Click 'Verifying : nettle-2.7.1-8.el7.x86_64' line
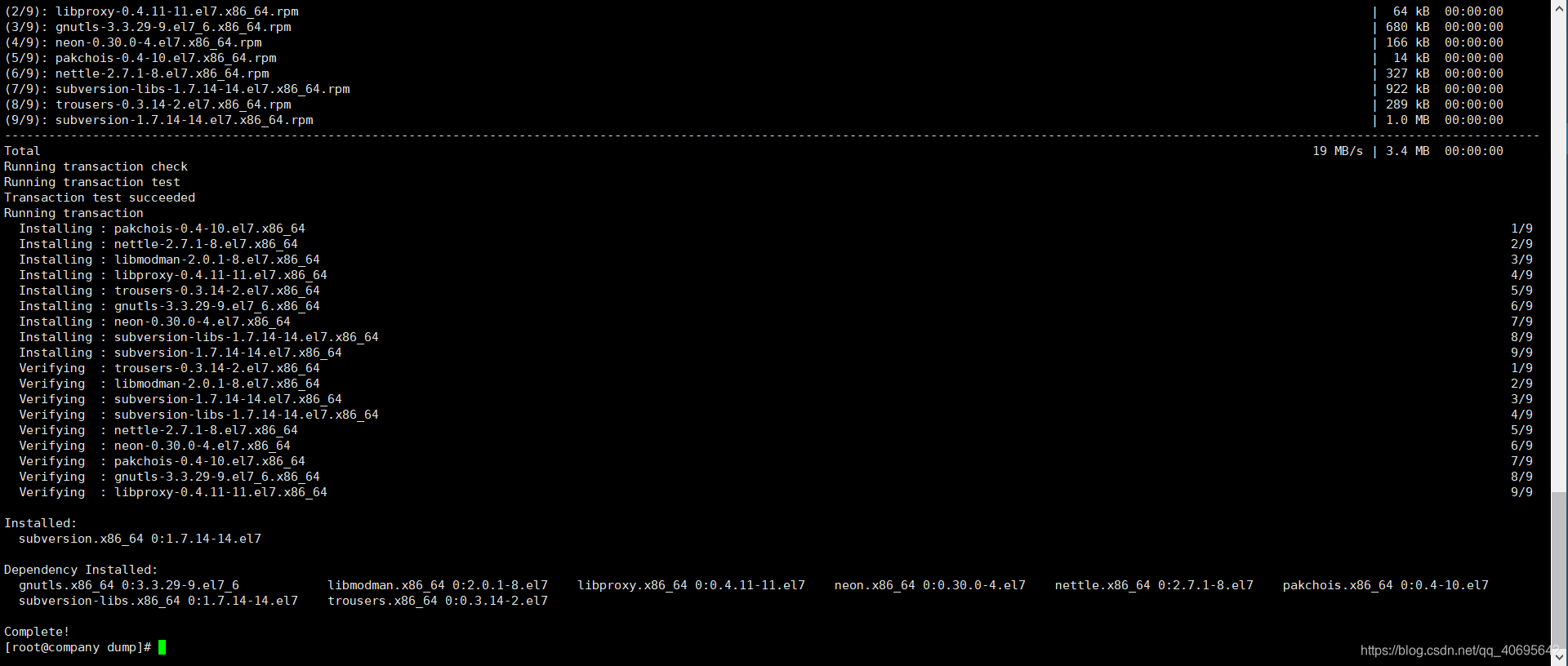 [x=158, y=430]
